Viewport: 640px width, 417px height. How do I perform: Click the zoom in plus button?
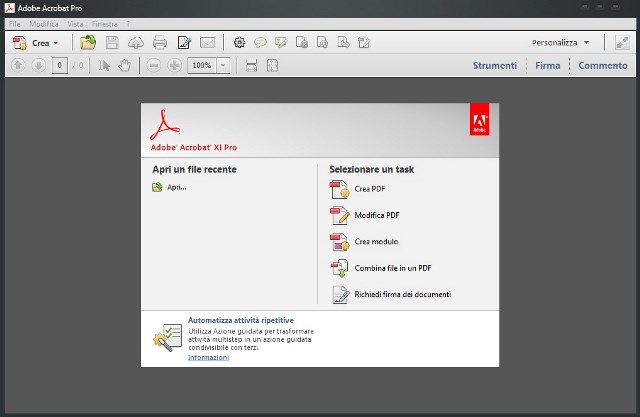174,65
